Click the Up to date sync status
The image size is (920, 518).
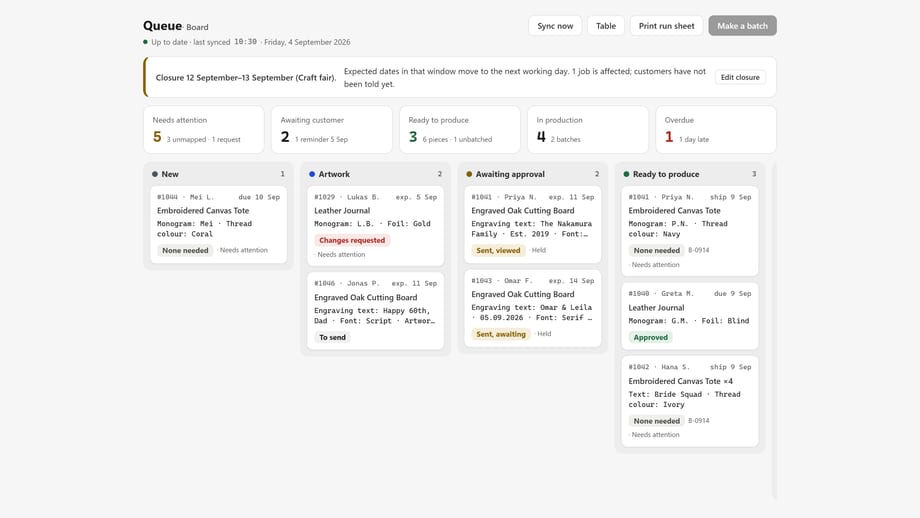(170, 42)
